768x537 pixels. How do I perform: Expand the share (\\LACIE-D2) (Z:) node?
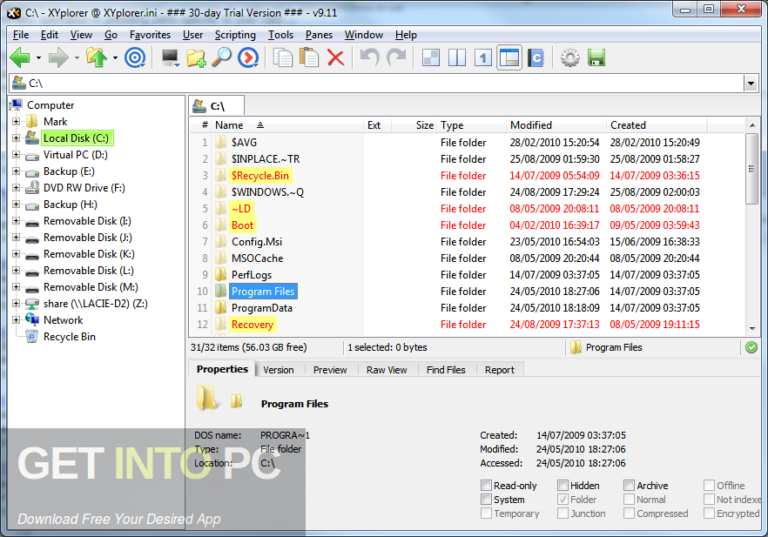16,303
